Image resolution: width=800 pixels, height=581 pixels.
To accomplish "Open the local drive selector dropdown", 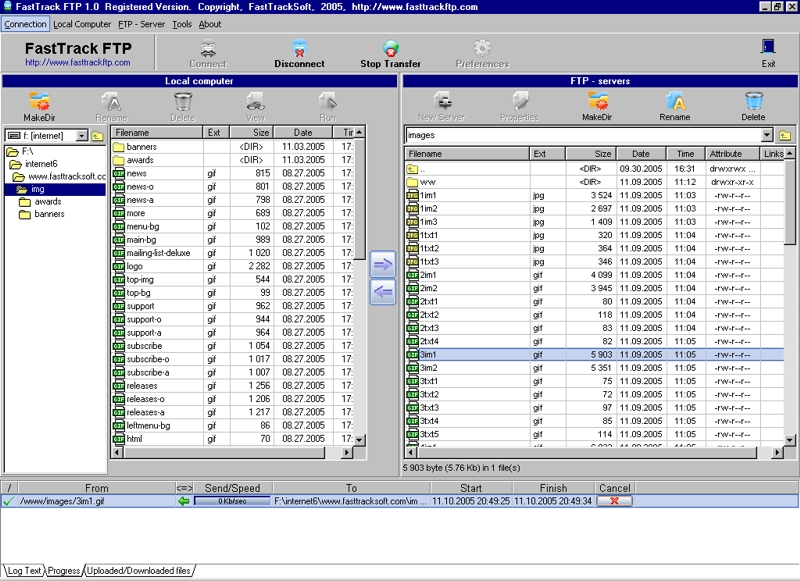I will [x=81, y=135].
